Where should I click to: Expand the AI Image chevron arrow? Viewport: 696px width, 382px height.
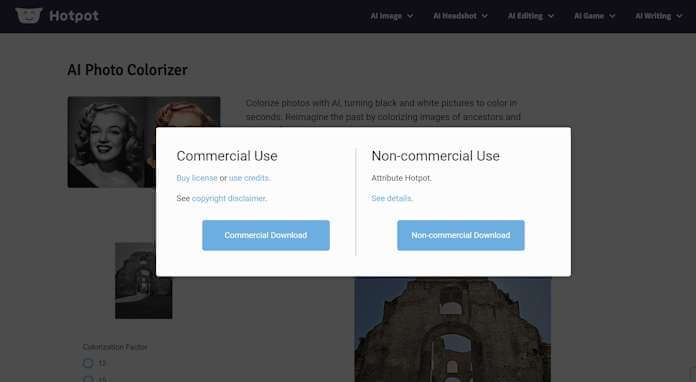(x=410, y=16)
